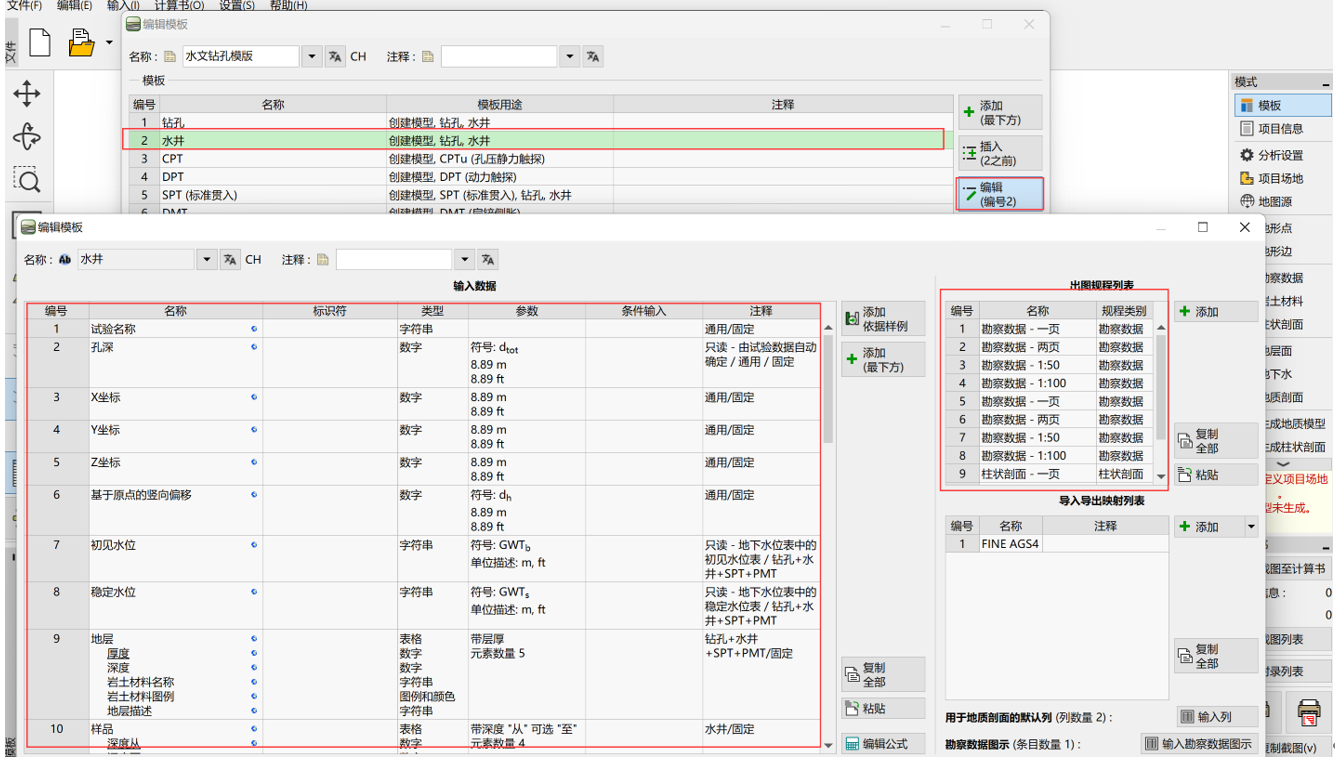The width and height of the screenshot is (1335, 761).
Task: Open the 输入(I) menu
Action: click(124, 5)
